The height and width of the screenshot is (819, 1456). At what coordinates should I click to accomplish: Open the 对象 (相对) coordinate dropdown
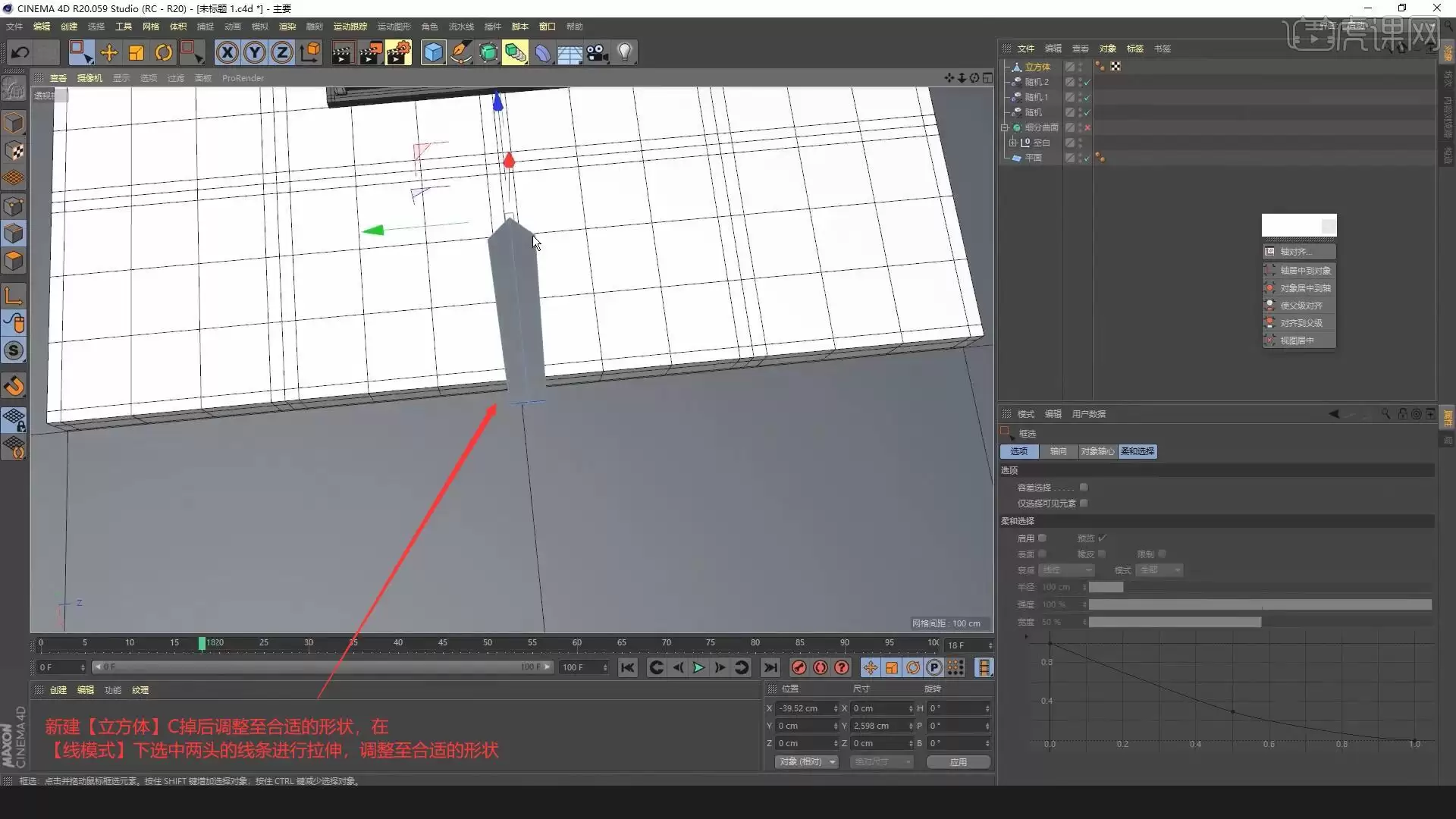click(807, 761)
